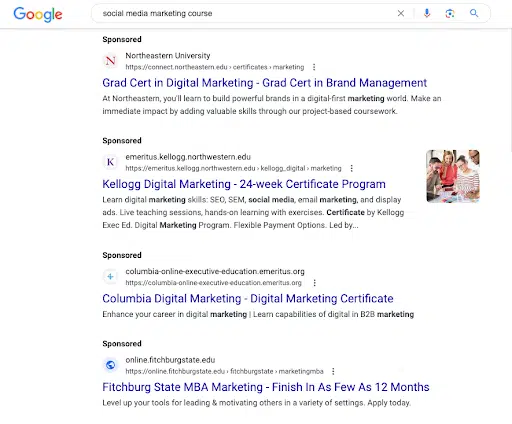Click the columbia-online-executive-education.emeritus.org URL
512x424 pixels.
click(x=213, y=283)
